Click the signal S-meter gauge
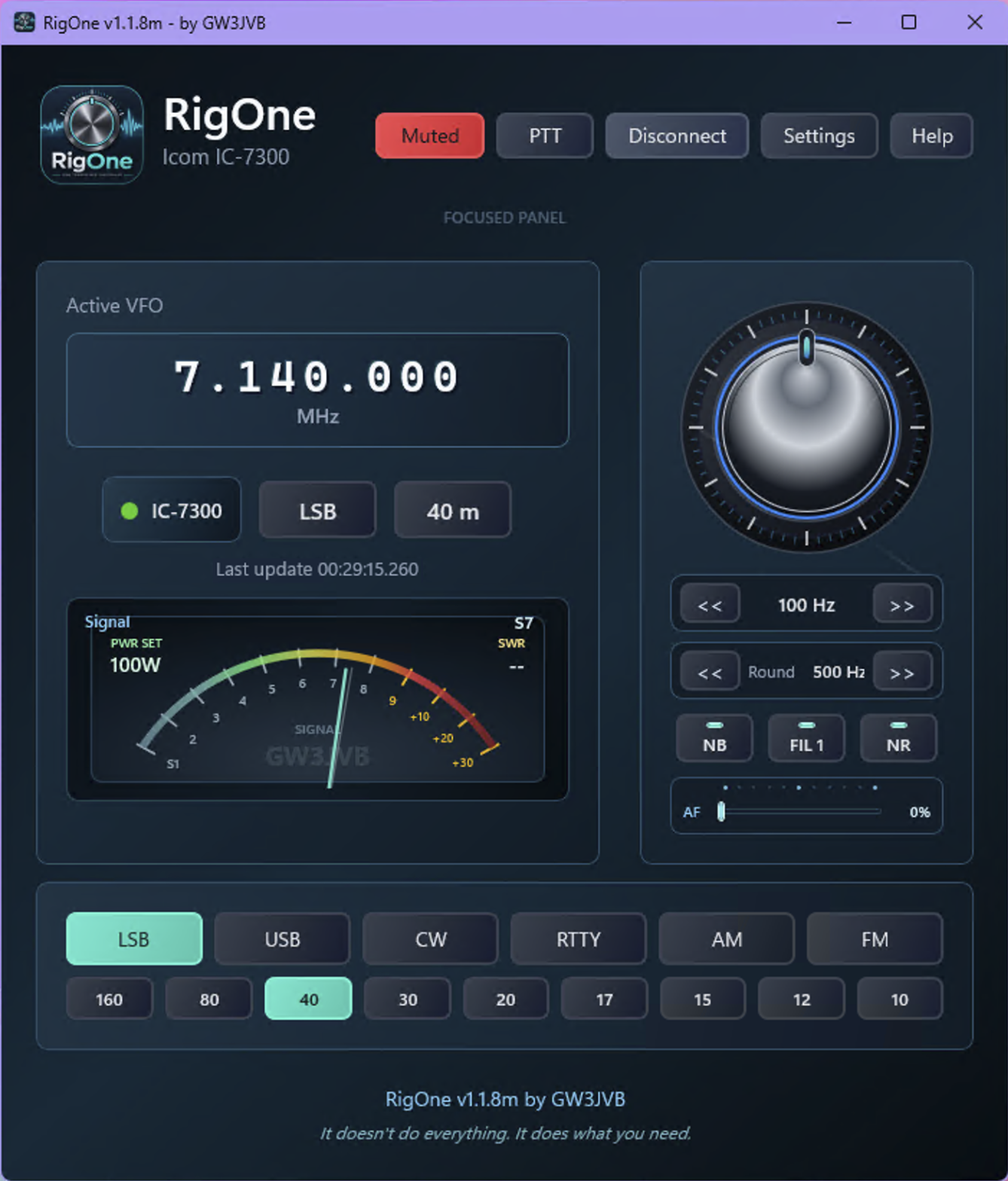The height and width of the screenshot is (1181, 1008). (317, 699)
